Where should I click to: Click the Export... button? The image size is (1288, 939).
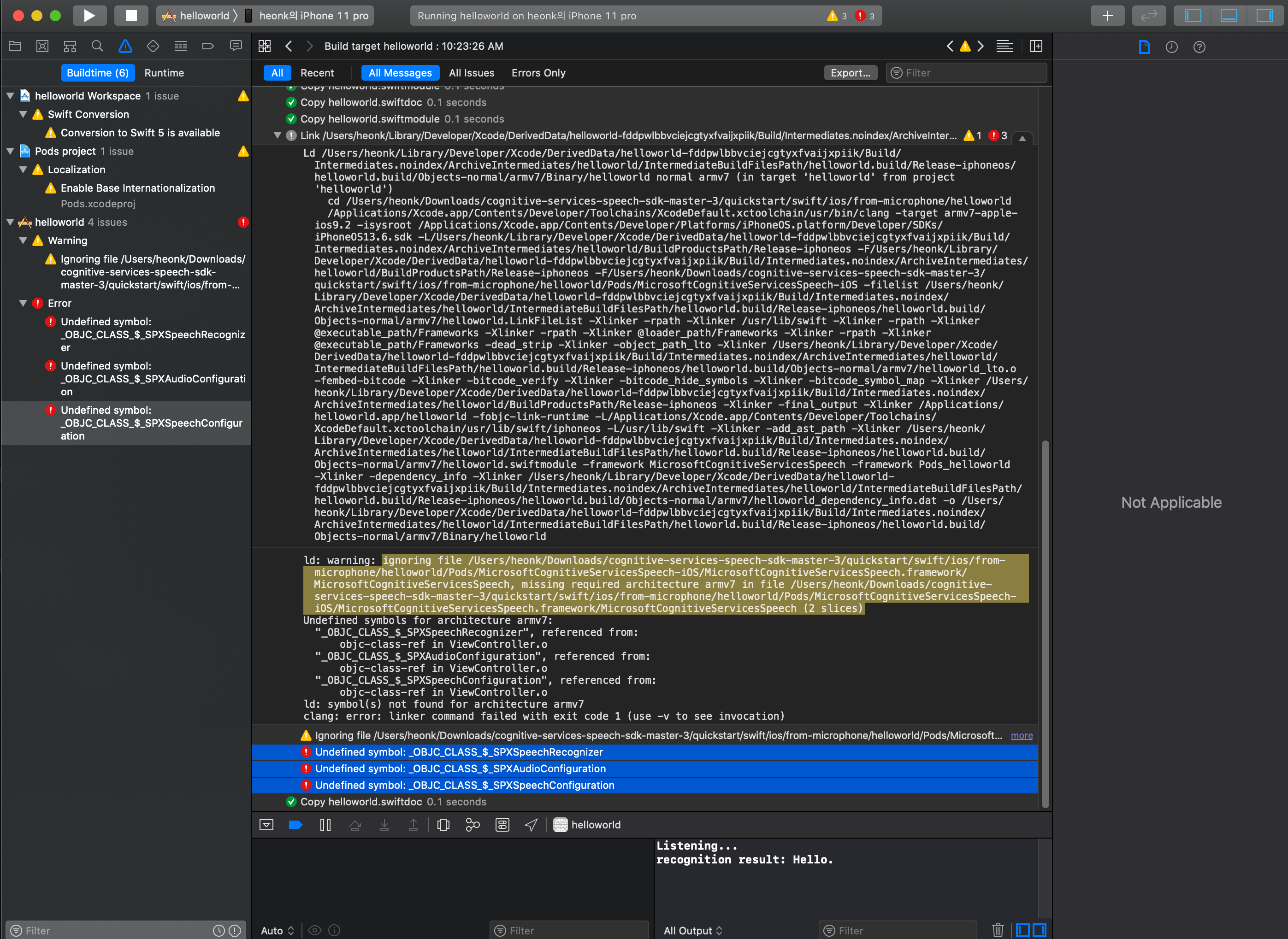click(850, 73)
